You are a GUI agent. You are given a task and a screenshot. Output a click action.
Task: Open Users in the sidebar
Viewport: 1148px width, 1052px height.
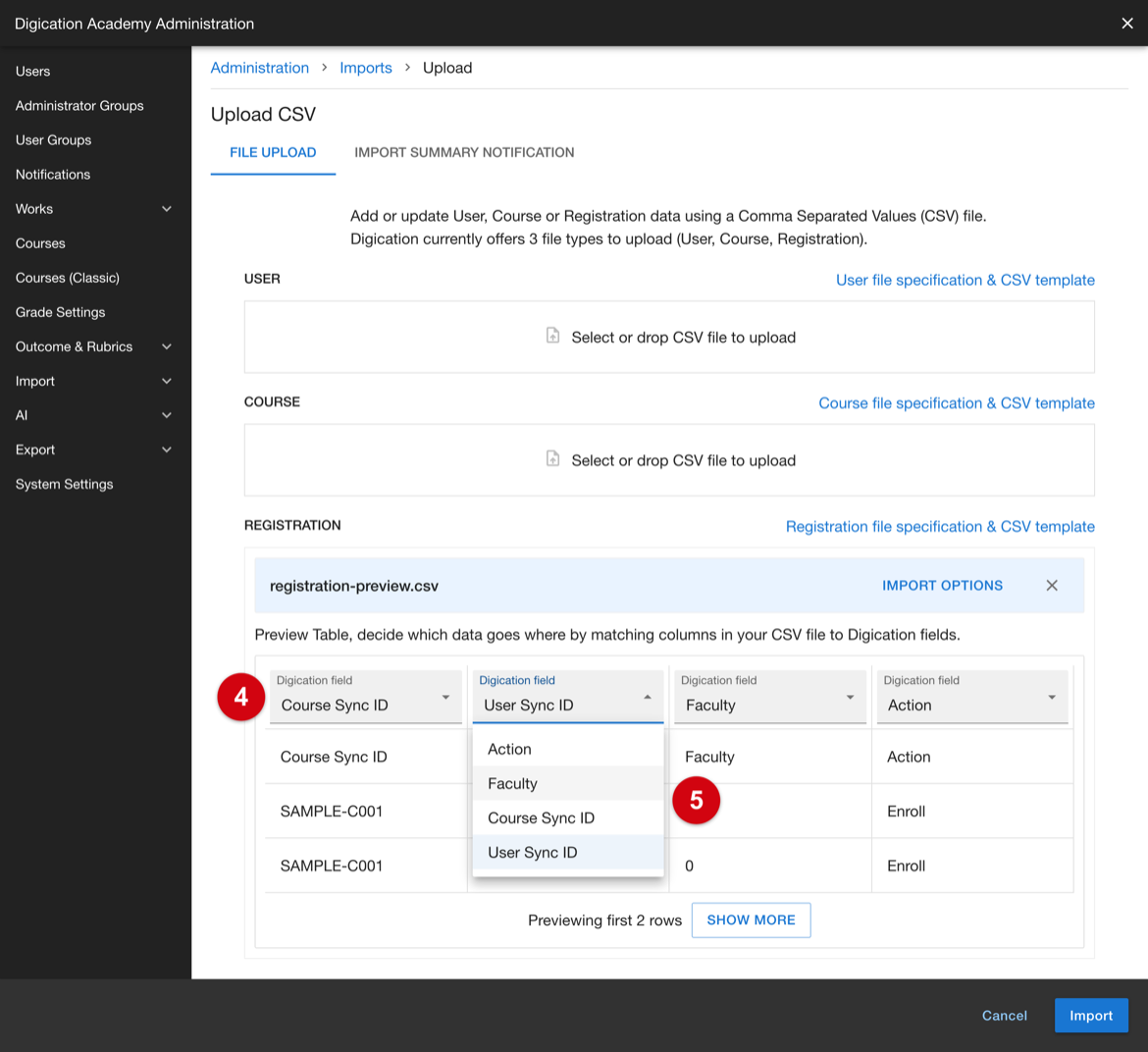point(33,71)
